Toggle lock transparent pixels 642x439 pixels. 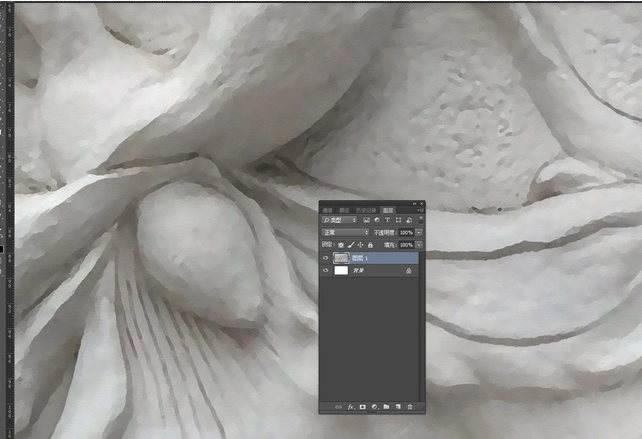[x=340, y=244]
